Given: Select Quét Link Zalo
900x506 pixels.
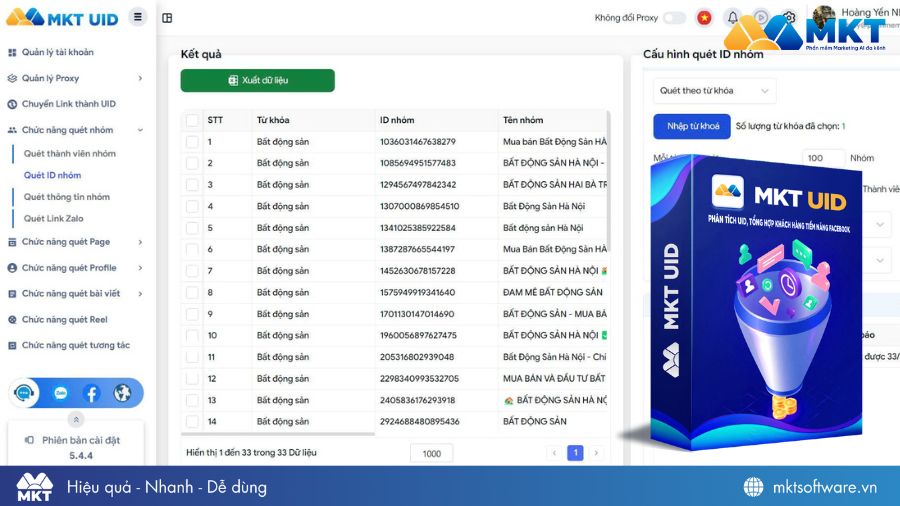Looking at the screenshot, I should pos(53,219).
